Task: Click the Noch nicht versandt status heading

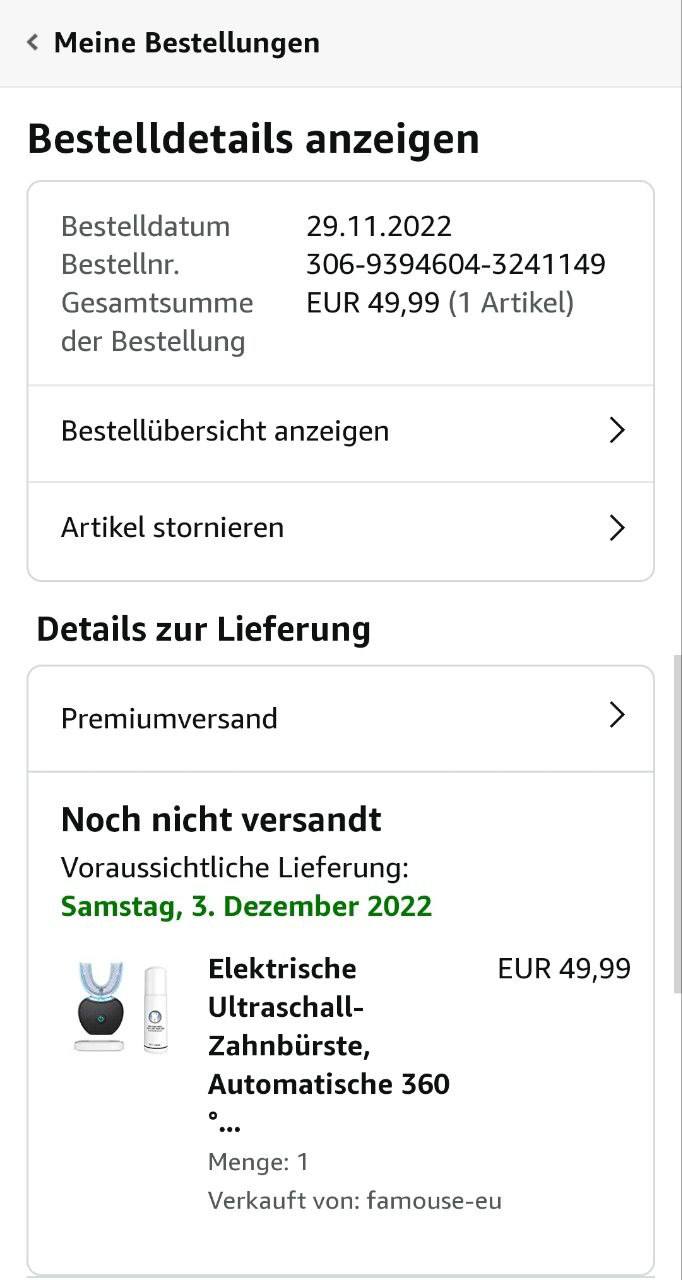Action: point(221,820)
